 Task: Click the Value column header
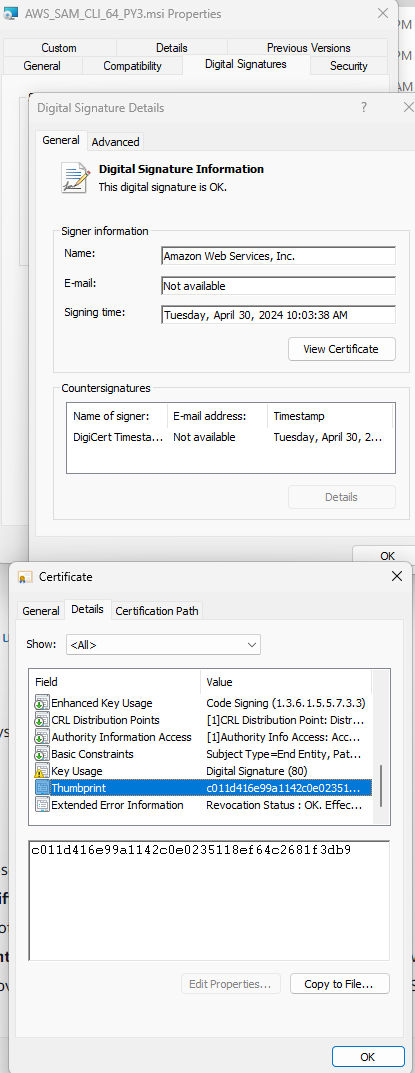286,682
